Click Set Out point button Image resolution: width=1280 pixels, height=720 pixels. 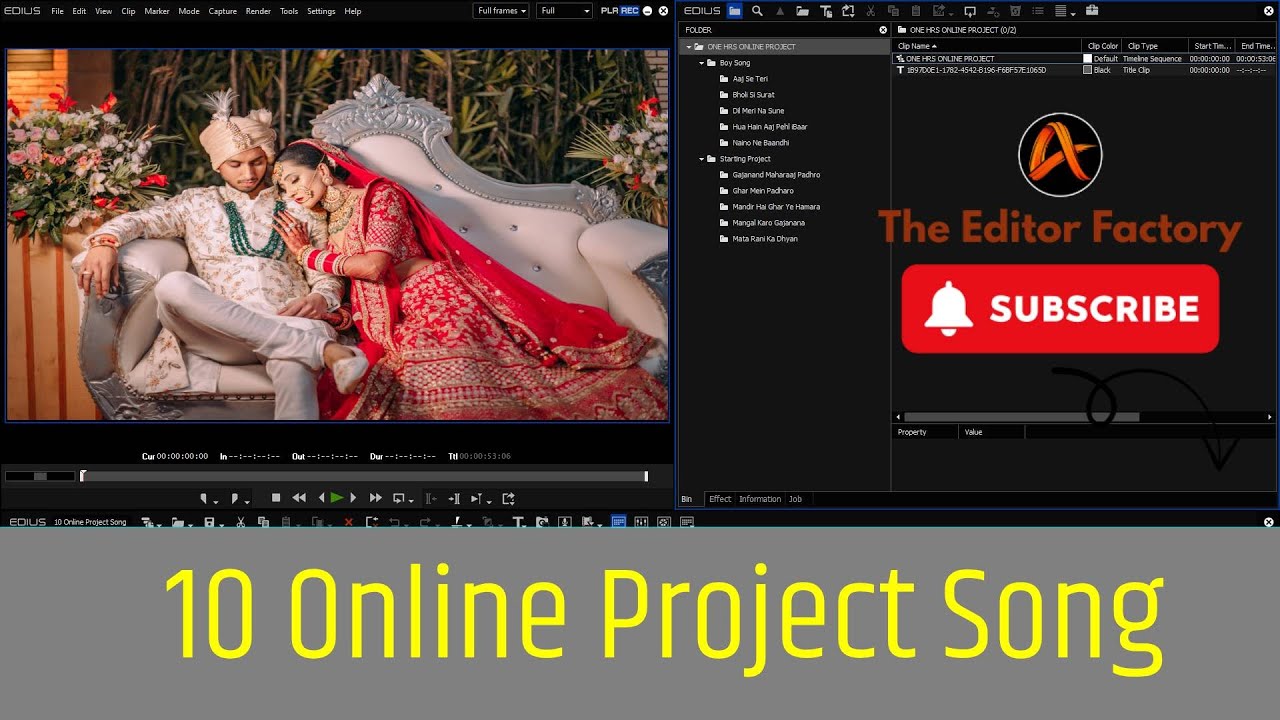(x=235, y=498)
